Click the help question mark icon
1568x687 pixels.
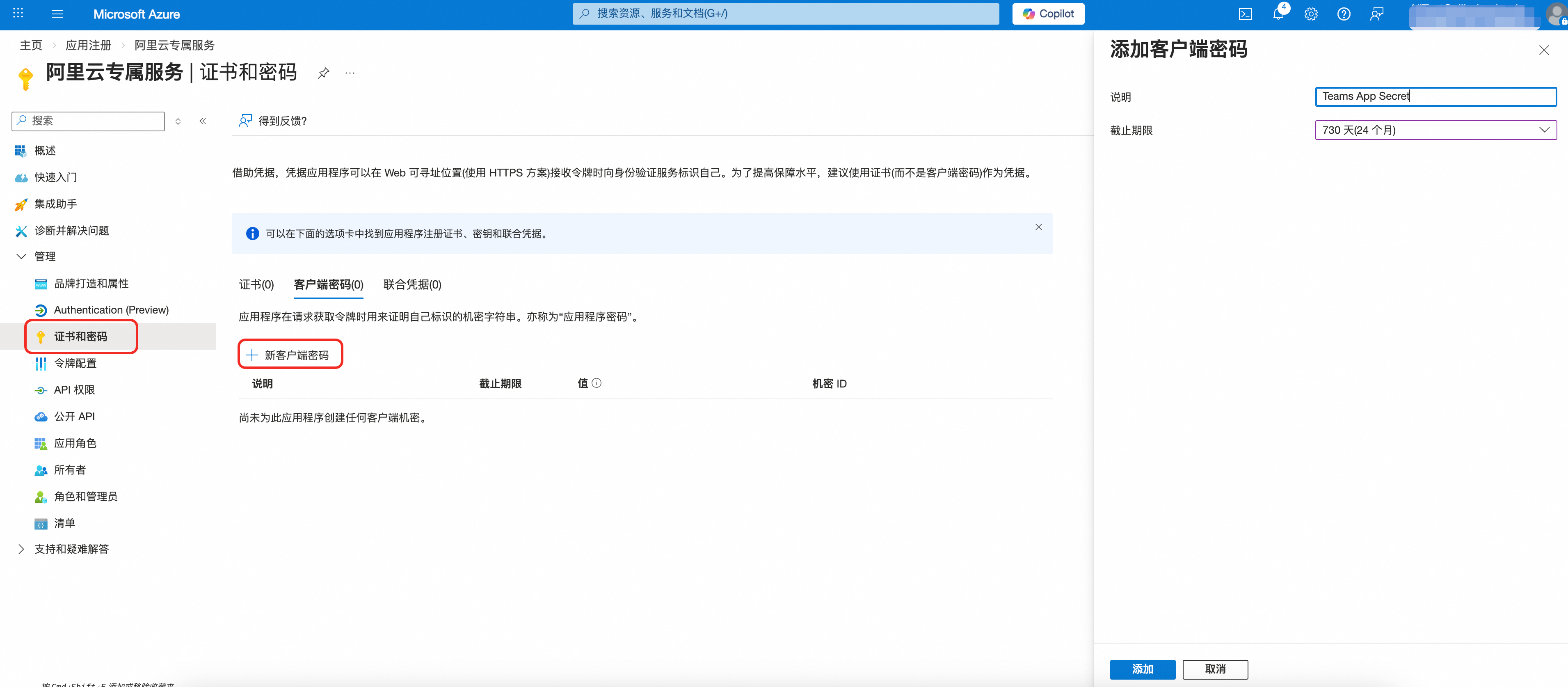click(x=1344, y=14)
